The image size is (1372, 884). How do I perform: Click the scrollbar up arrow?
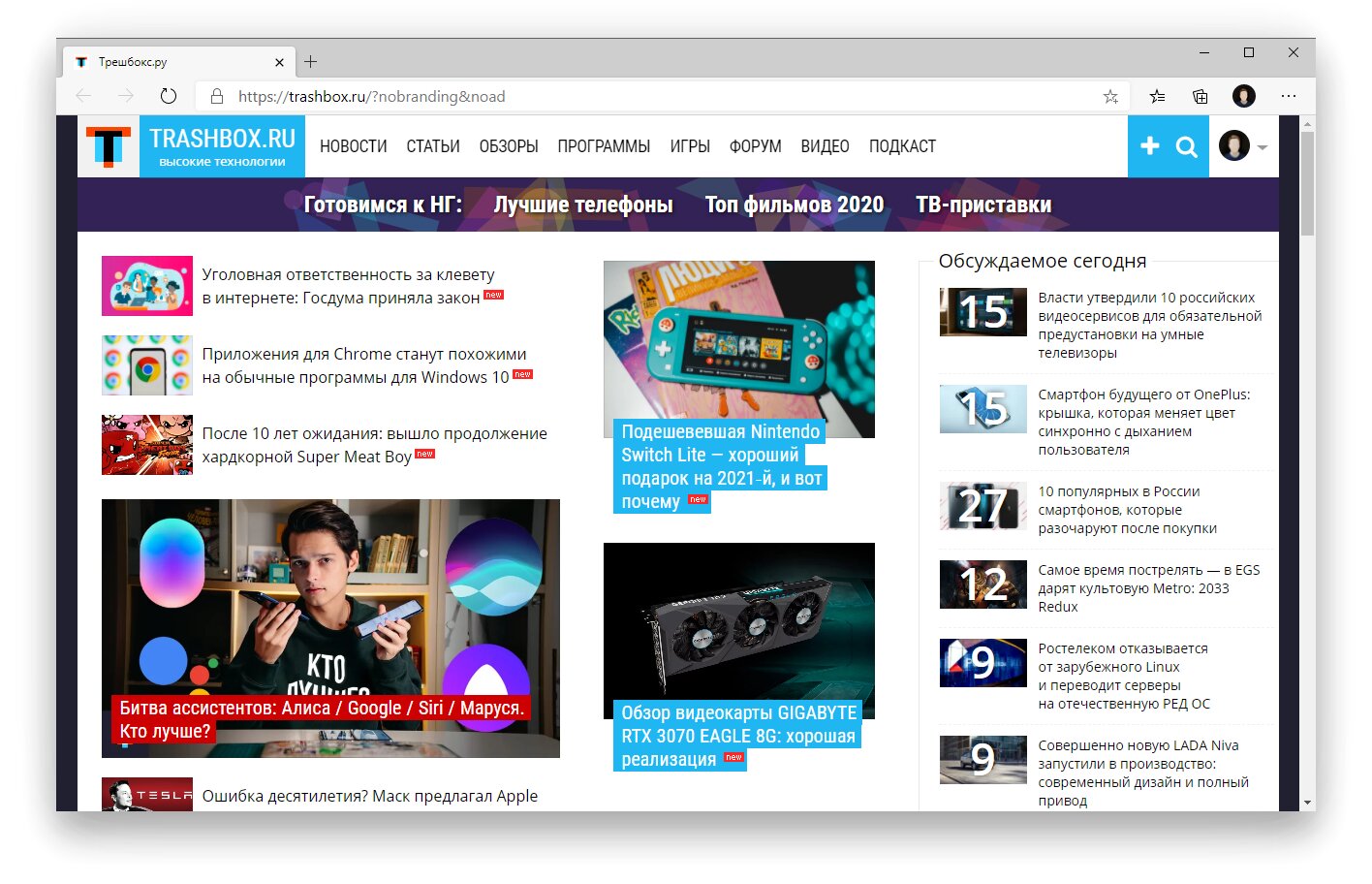[1307, 124]
